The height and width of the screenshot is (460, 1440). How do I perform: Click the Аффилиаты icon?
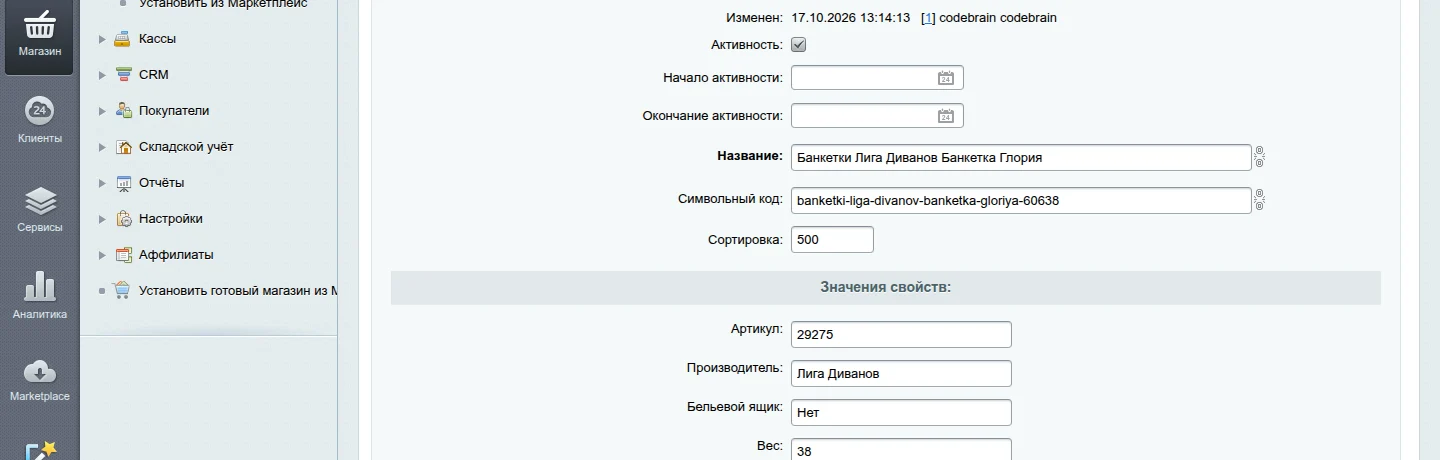point(123,255)
